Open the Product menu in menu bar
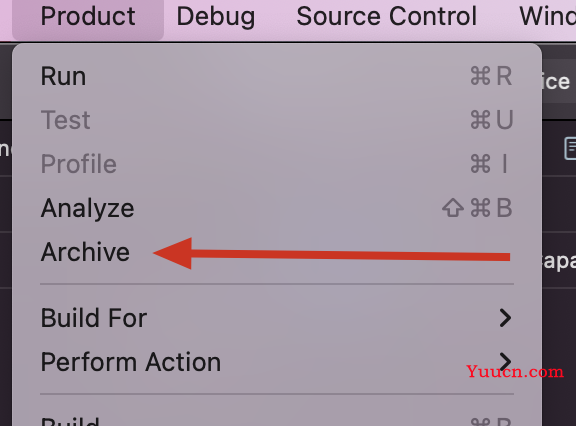The width and height of the screenshot is (576, 426). coord(88,17)
